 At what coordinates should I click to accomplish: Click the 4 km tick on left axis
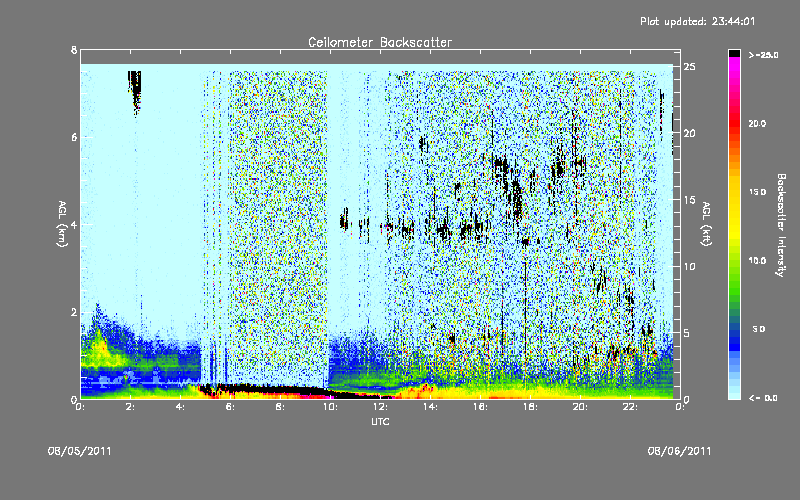[x=74, y=224]
